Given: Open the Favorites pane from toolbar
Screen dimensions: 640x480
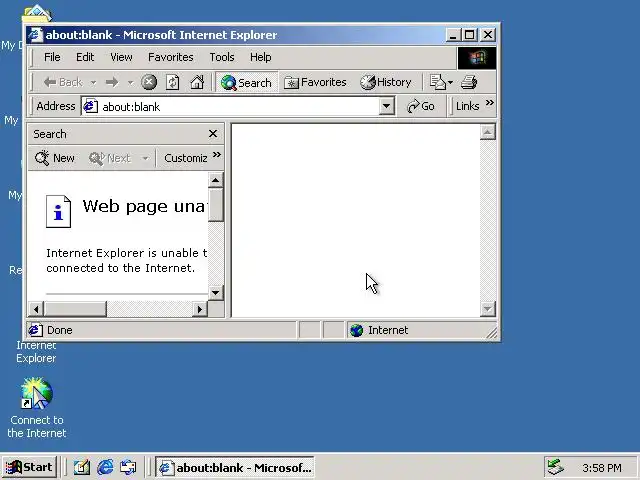Looking at the screenshot, I should pyautogui.click(x=315, y=82).
